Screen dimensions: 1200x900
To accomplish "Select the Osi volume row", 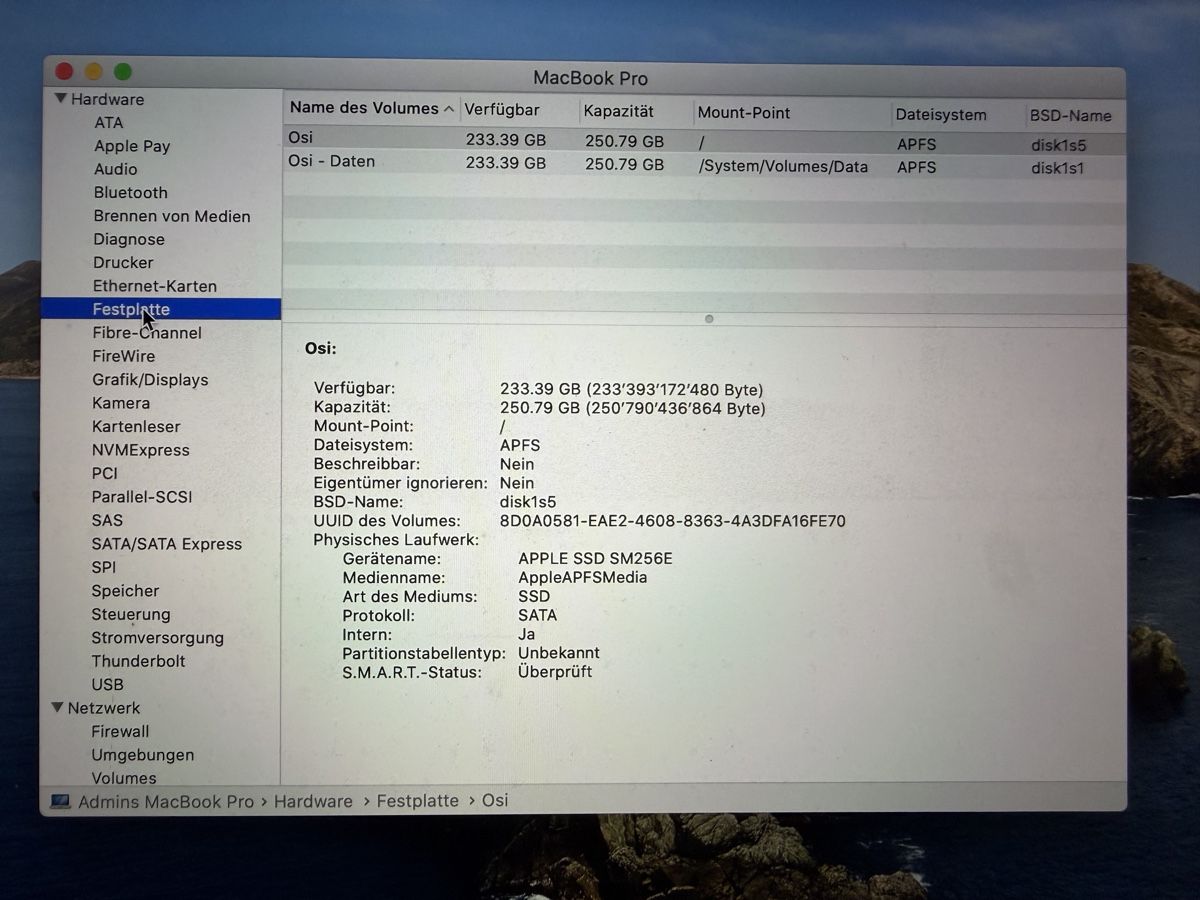I will tap(704, 141).
